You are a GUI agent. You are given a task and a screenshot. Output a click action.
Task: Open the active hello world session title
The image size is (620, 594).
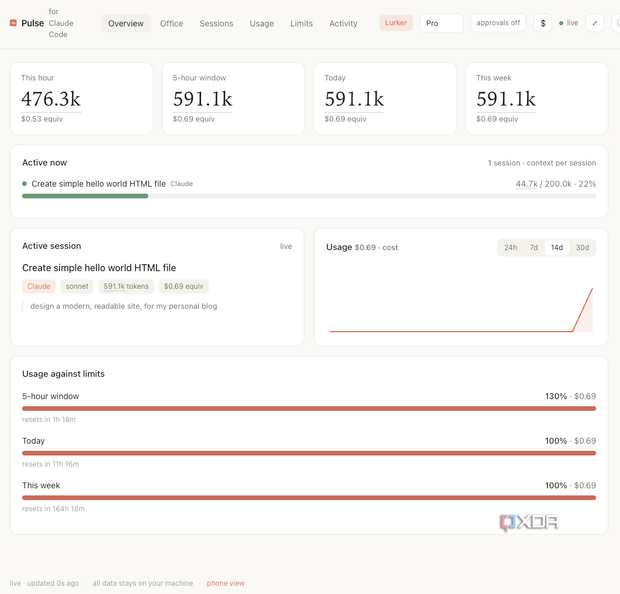(x=99, y=268)
